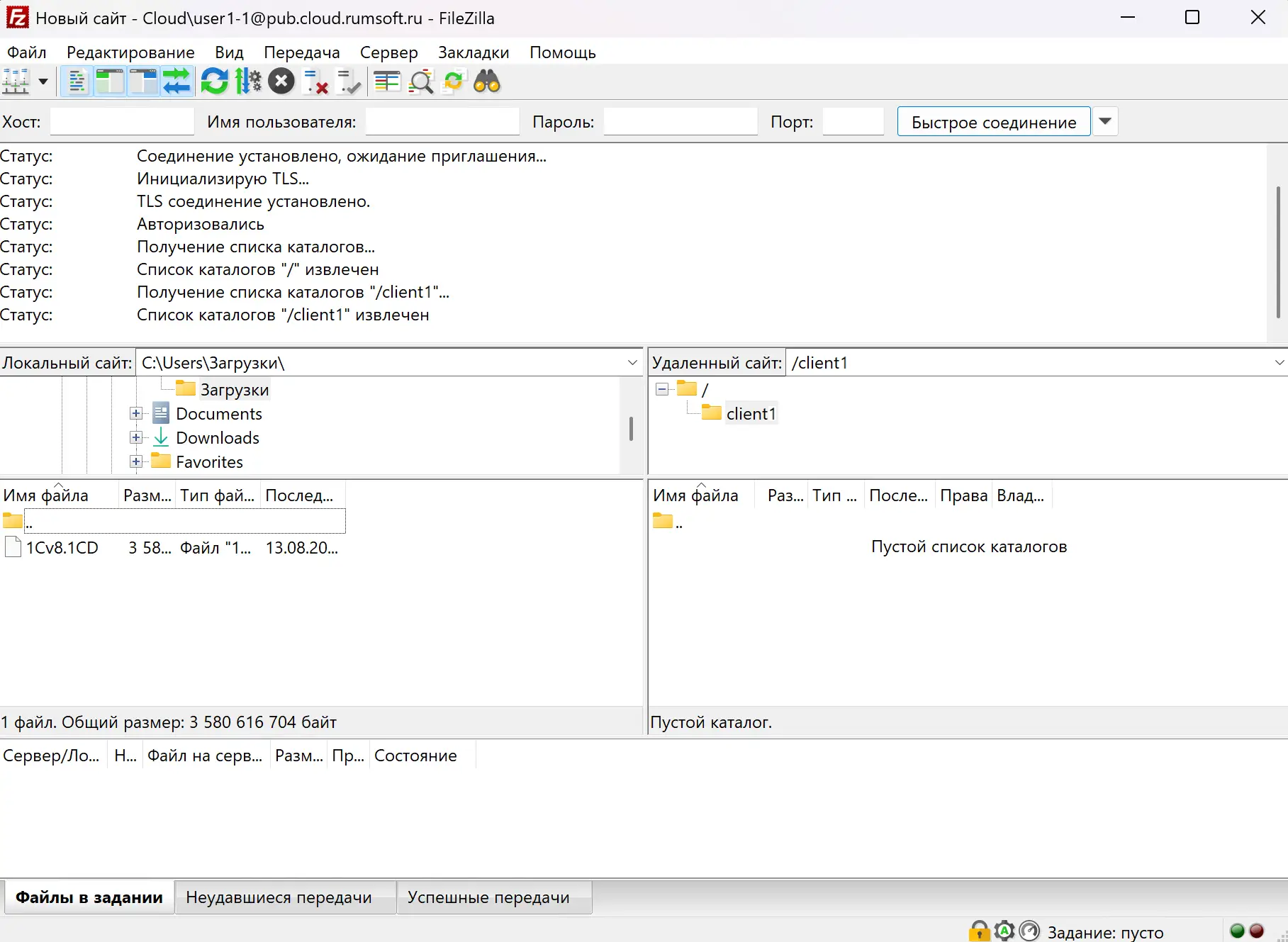Image resolution: width=1288 pixels, height=942 pixels.
Task: Open directory listing filters dialog
Action: tap(387, 82)
